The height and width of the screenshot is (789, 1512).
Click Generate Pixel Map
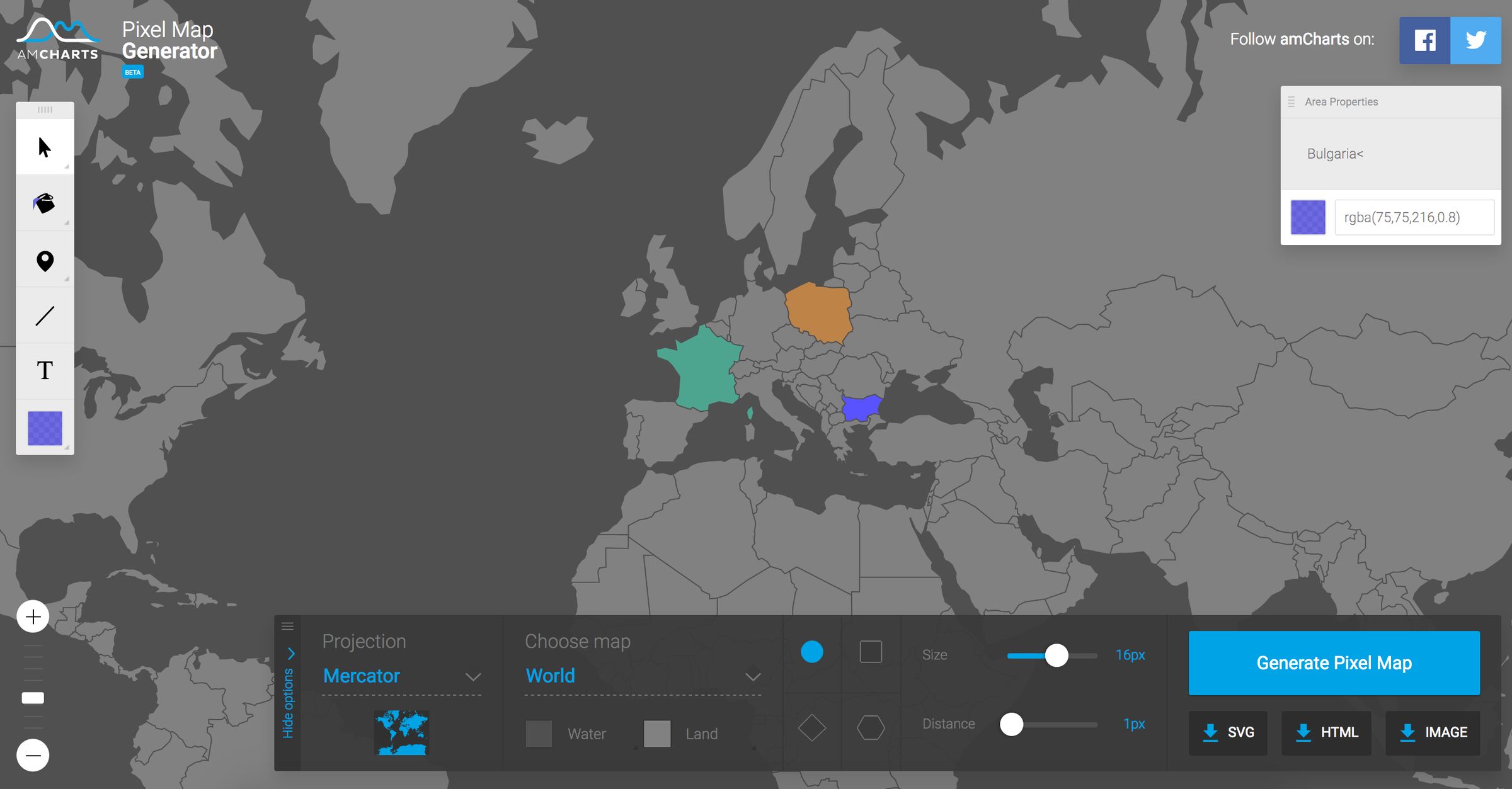(x=1334, y=662)
